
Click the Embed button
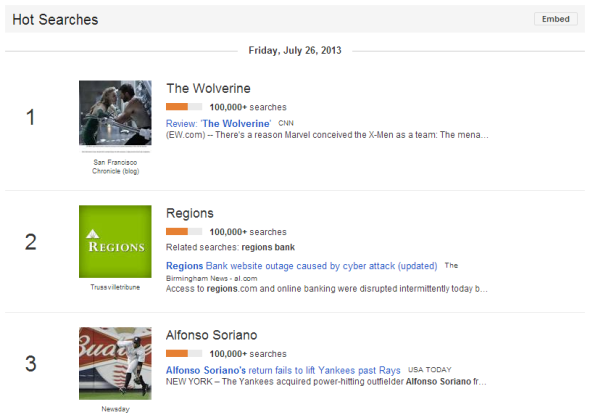coord(555,19)
